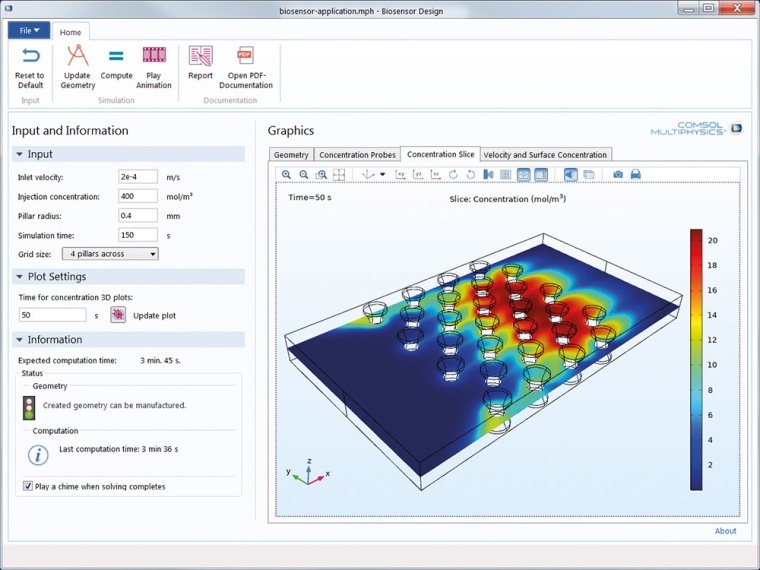Click the 'Time=50 s' plot label
The height and width of the screenshot is (570, 760).
click(x=310, y=197)
